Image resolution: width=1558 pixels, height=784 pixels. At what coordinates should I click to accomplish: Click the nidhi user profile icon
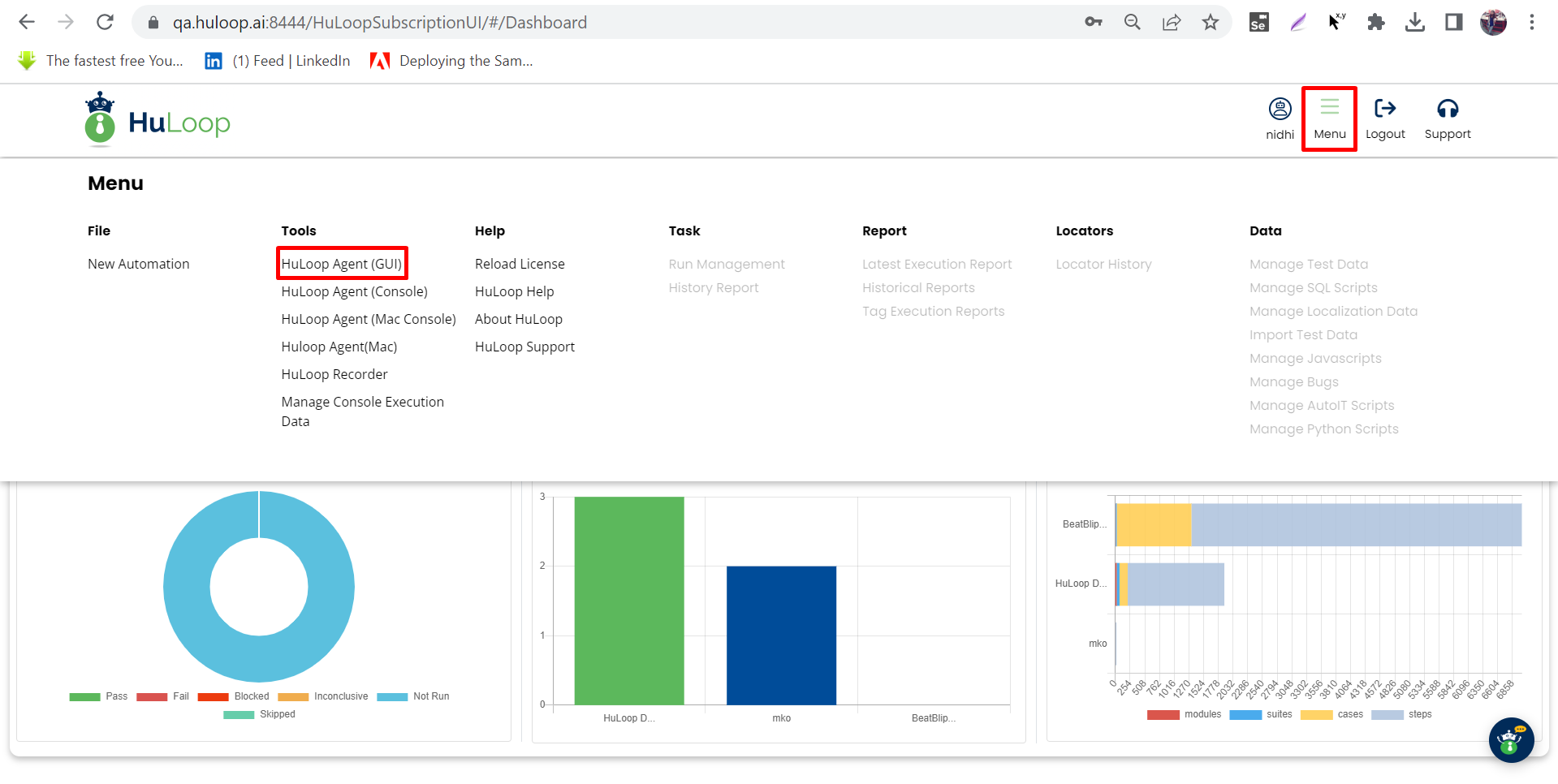pyautogui.click(x=1280, y=109)
